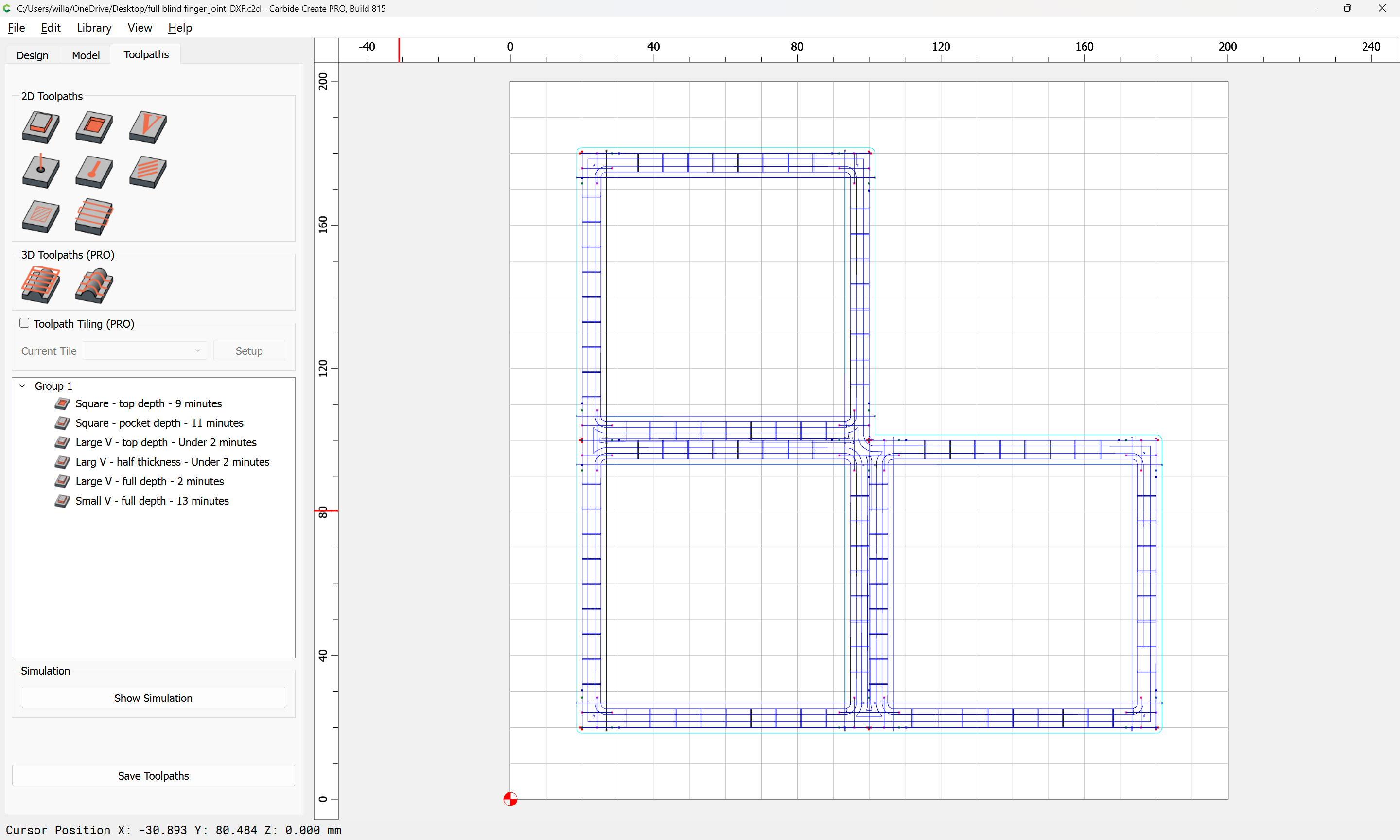Click the Cursor Position readout in status bar
1400x840 pixels.
[x=173, y=830]
